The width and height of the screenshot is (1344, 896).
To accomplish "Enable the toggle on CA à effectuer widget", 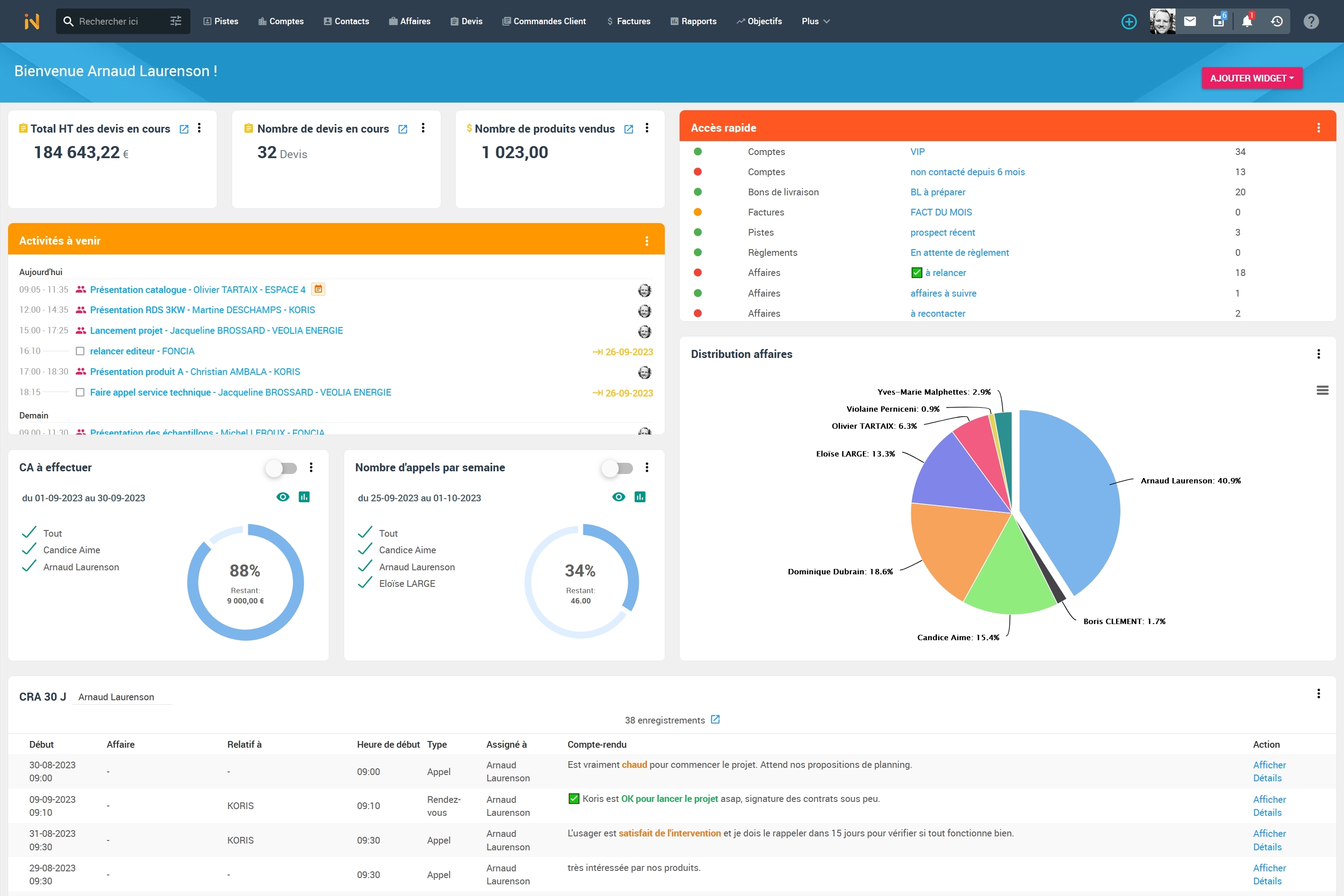I will (x=282, y=468).
